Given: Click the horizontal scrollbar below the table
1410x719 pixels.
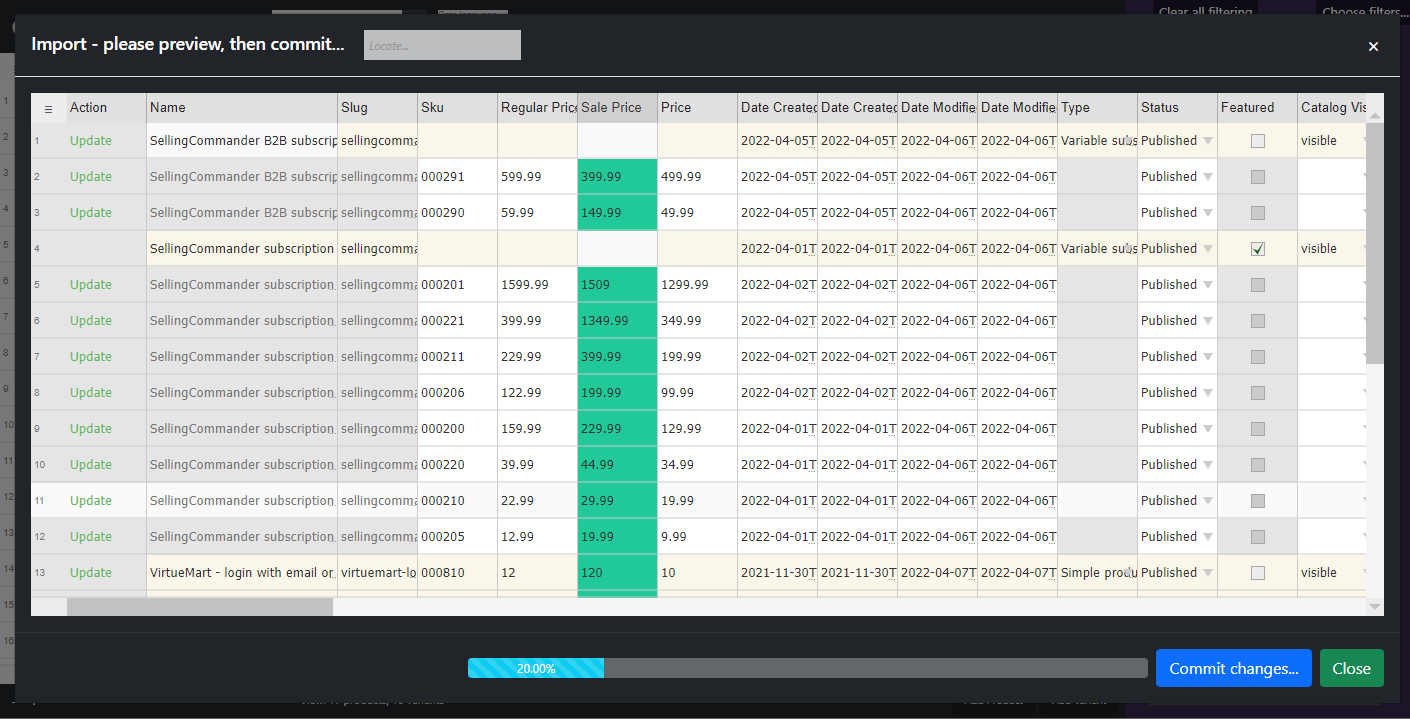Looking at the screenshot, I should (x=200, y=606).
